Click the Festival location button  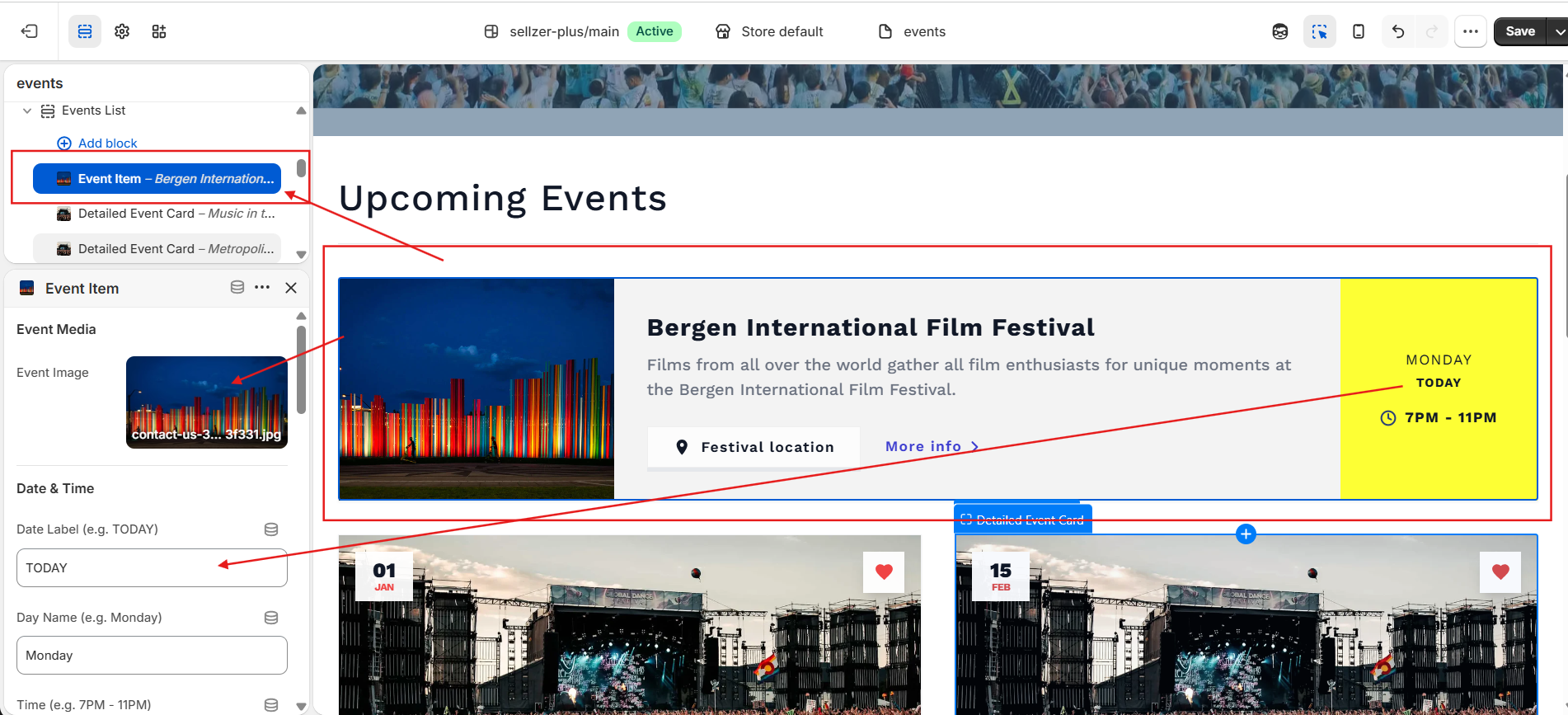(753, 447)
